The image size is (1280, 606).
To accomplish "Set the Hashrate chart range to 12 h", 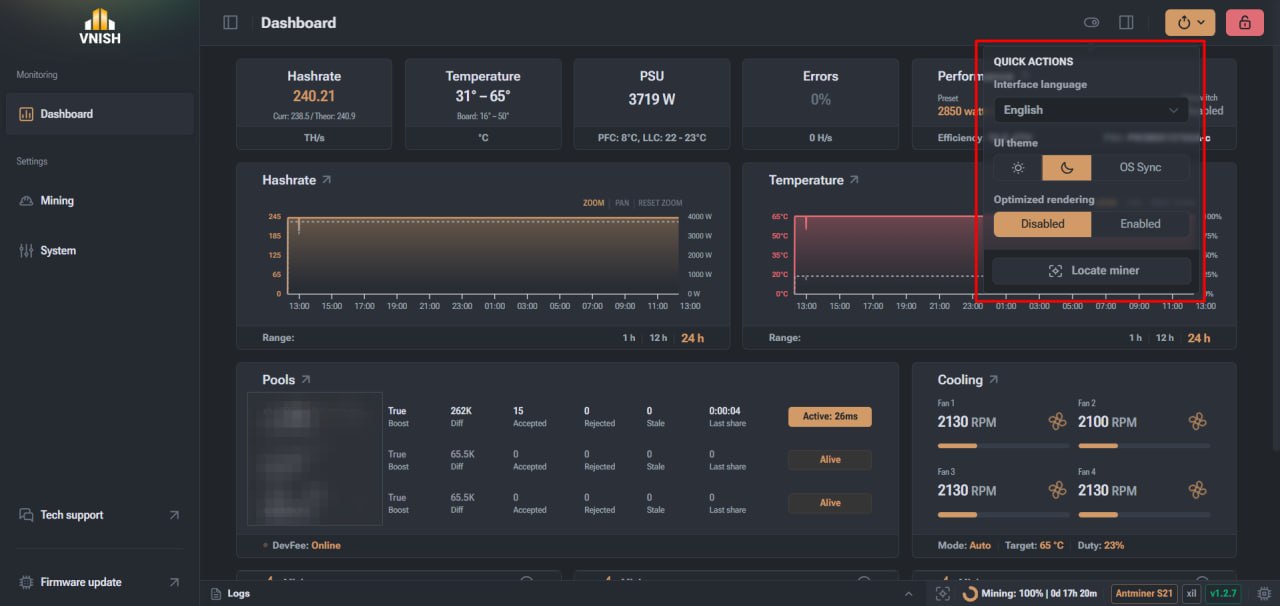I will (x=658, y=338).
